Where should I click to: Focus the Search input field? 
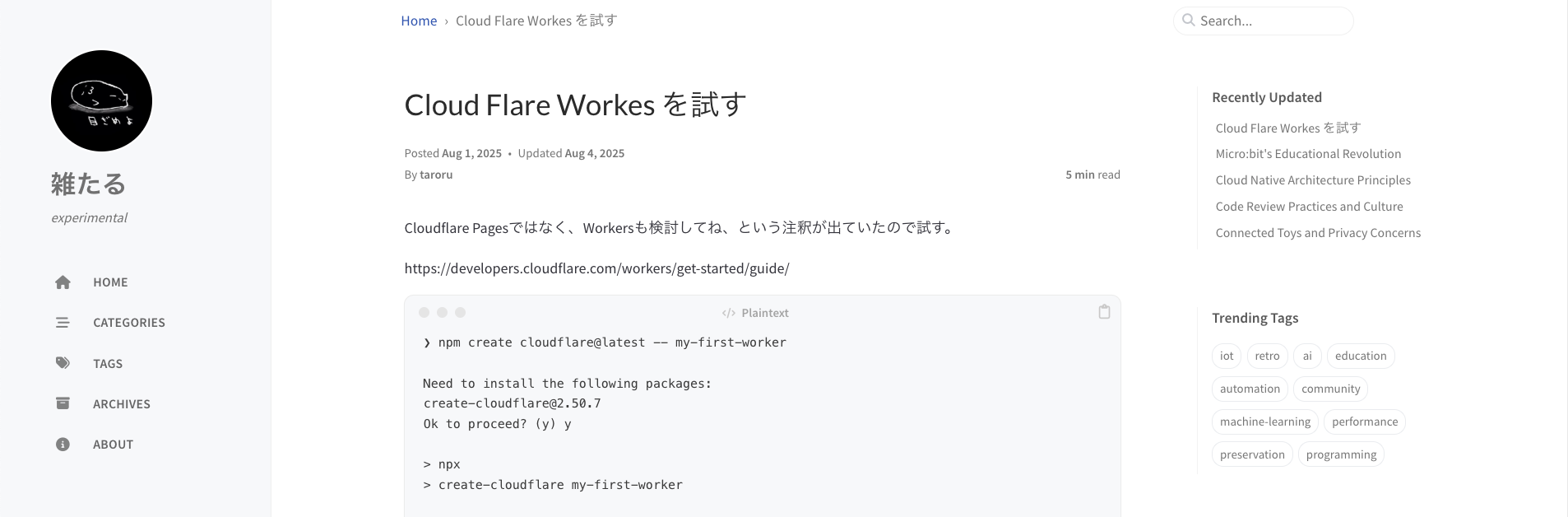point(1271,21)
